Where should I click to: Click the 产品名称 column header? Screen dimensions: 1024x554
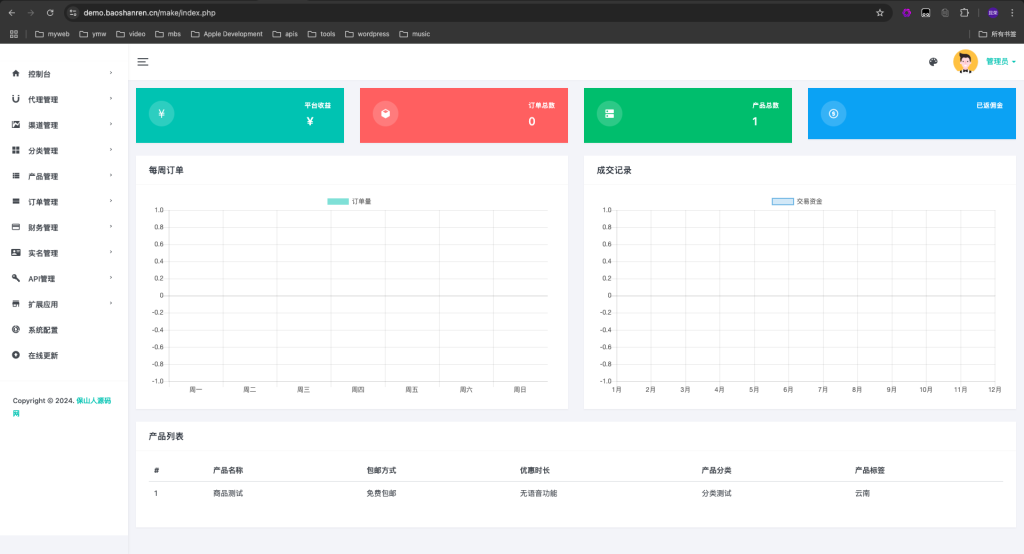228,470
